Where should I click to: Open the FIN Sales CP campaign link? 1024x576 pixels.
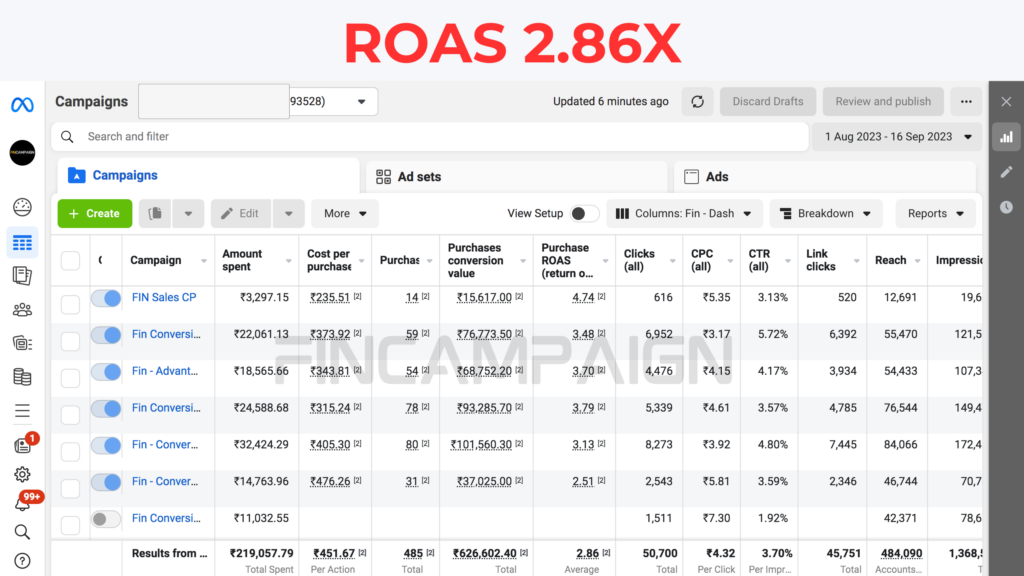(163, 297)
